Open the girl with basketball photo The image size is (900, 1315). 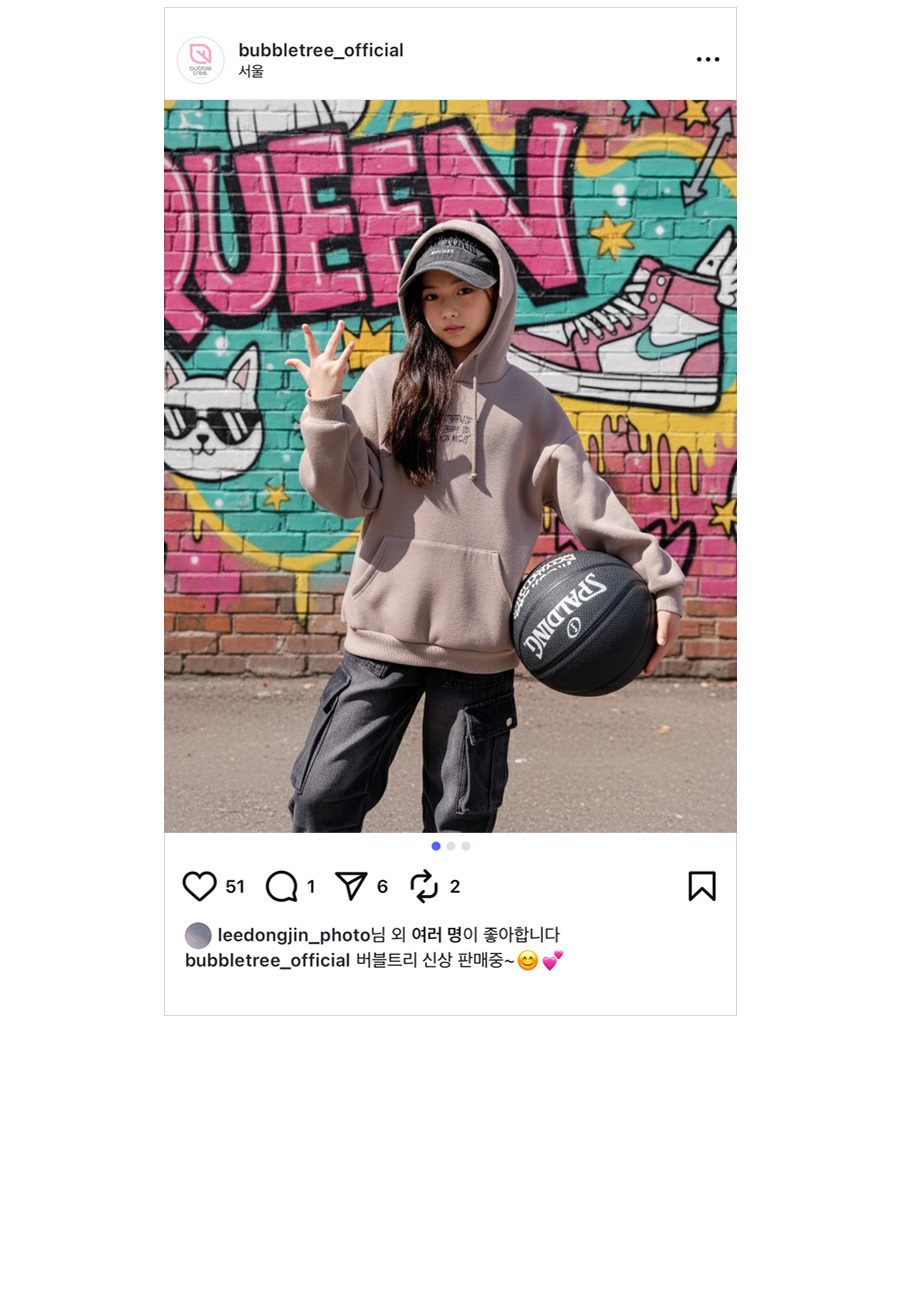coord(450,466)
